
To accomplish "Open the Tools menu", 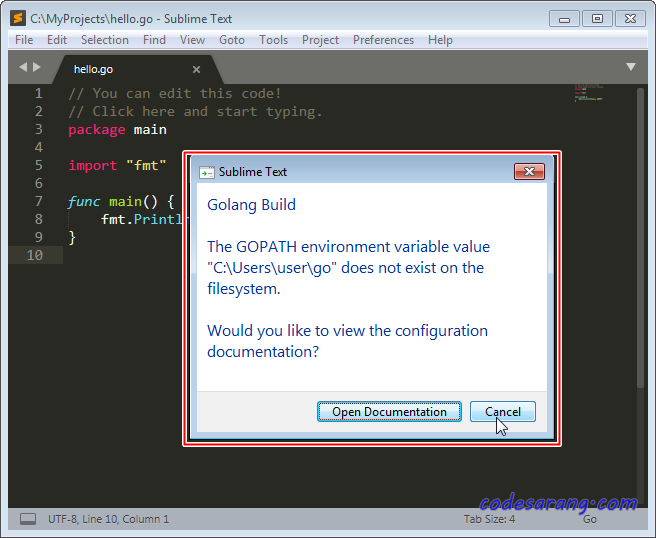I will [274, 40].
